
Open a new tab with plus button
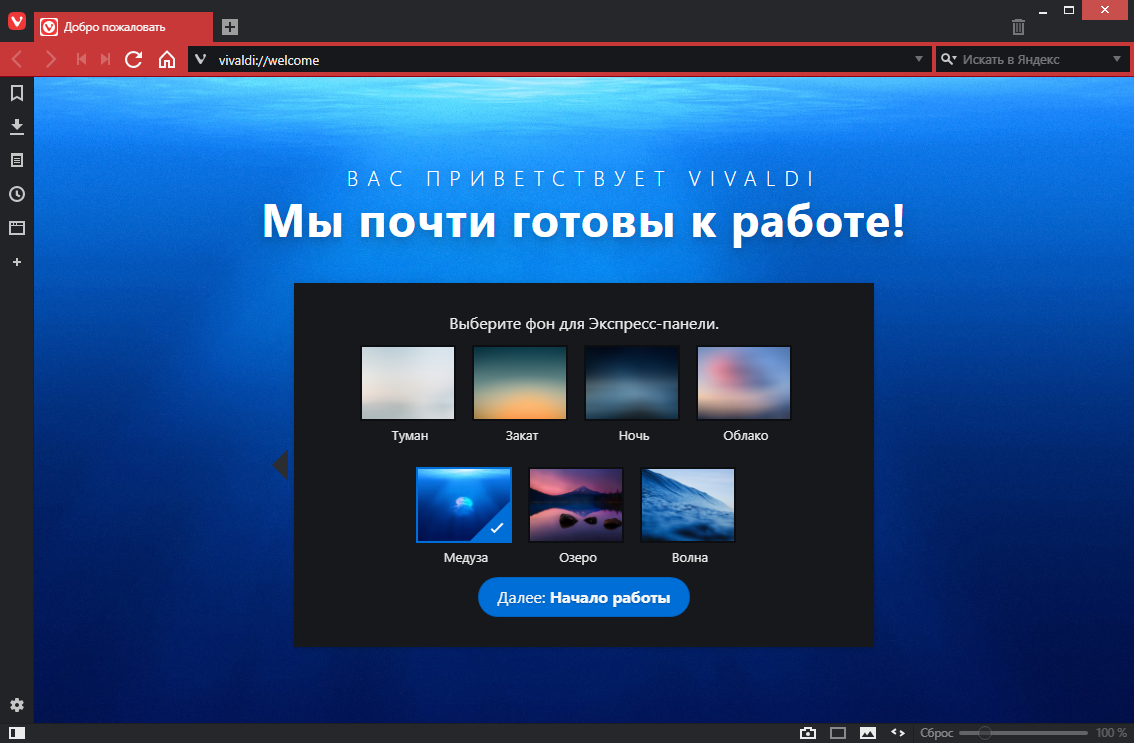229,27
